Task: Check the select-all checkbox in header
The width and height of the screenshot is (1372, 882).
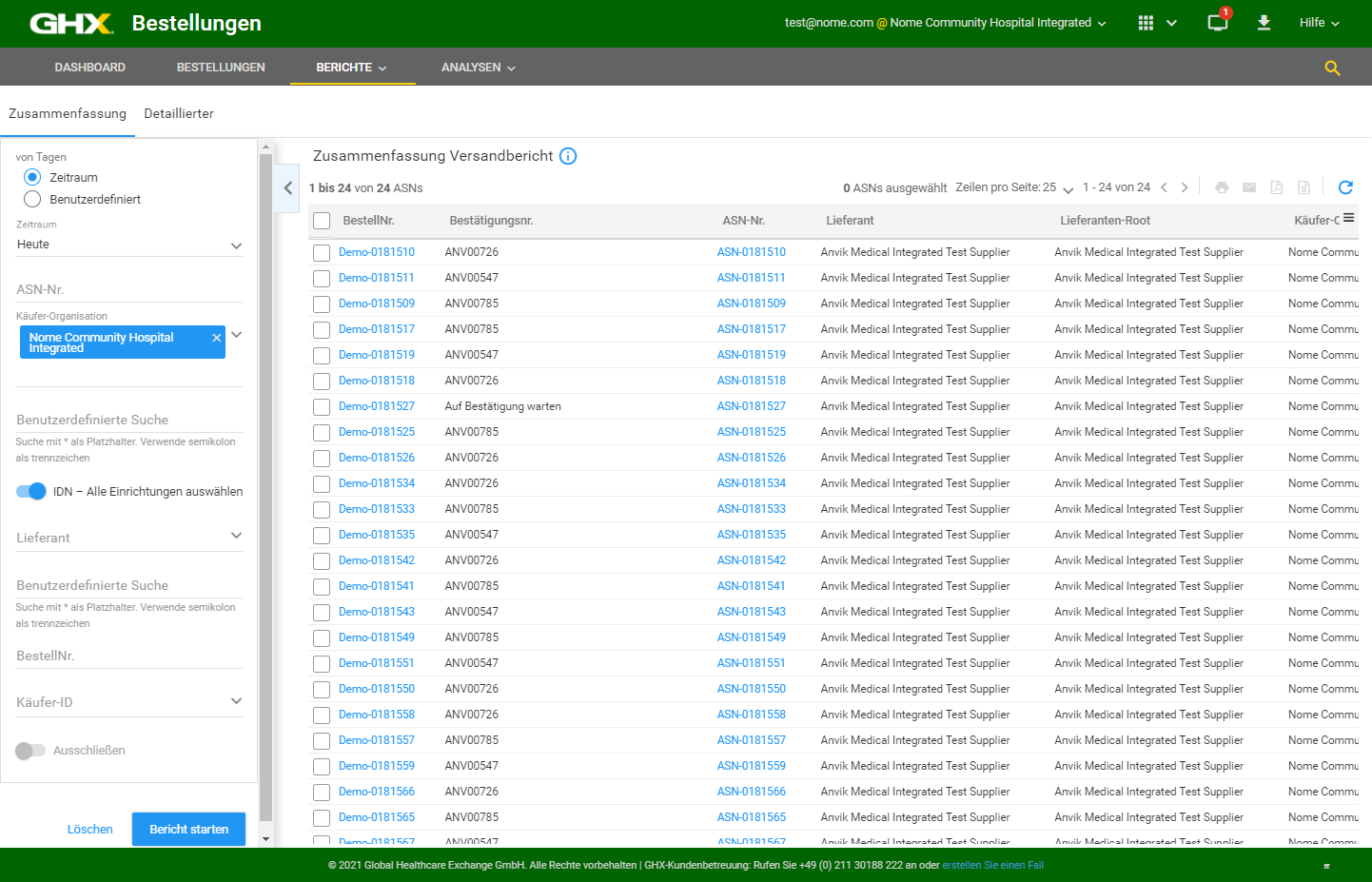Action: pos(322,221)
